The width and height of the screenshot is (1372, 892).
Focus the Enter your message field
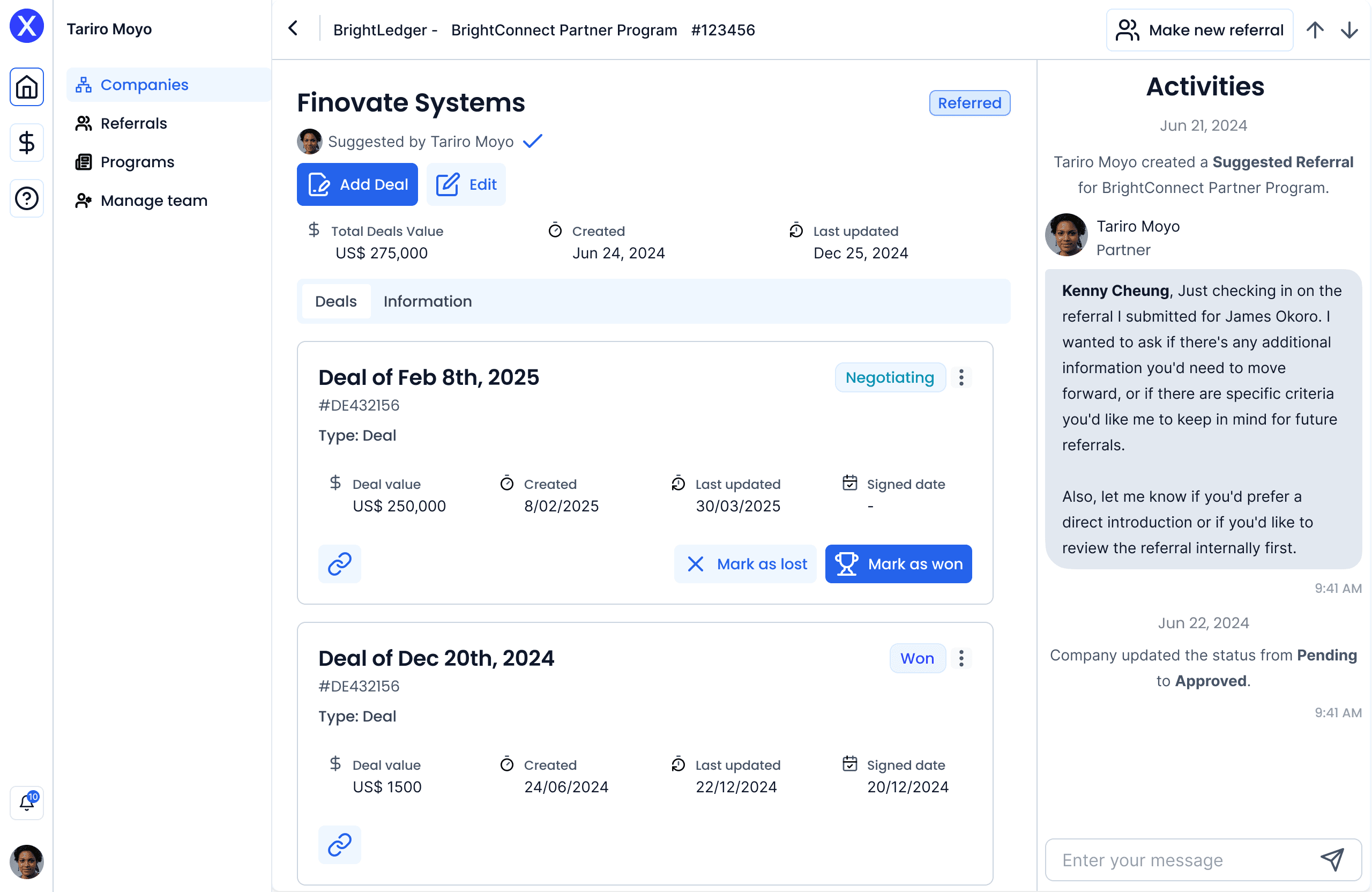coord(1182,860)
